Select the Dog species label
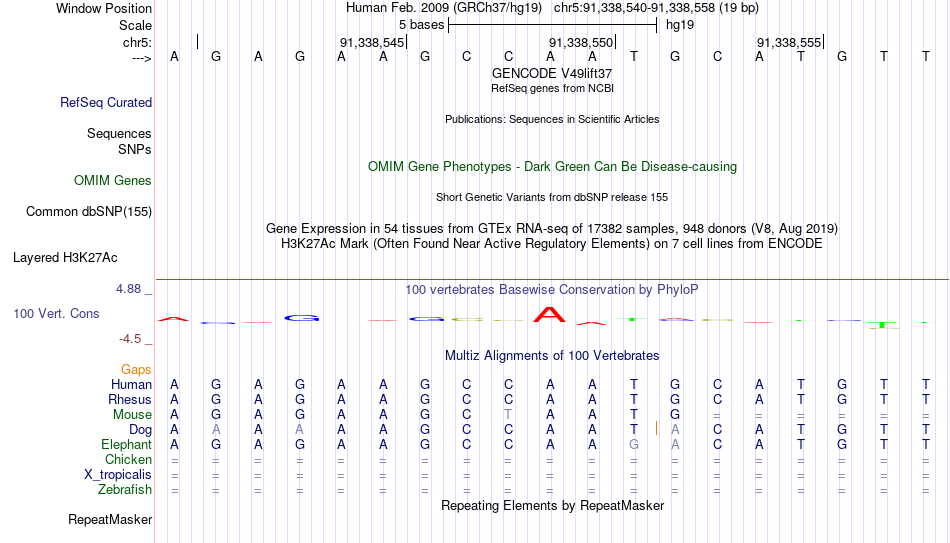 pyautogui.click(x=141, y=430)
